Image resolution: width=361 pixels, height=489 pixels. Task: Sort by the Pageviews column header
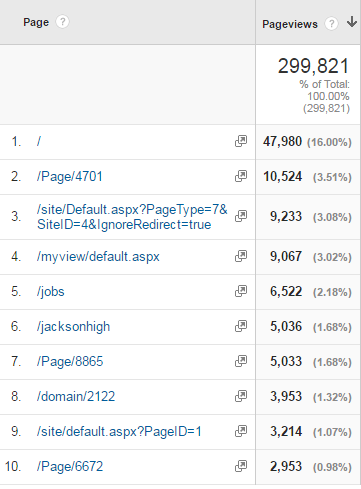(x=290, y=24)
